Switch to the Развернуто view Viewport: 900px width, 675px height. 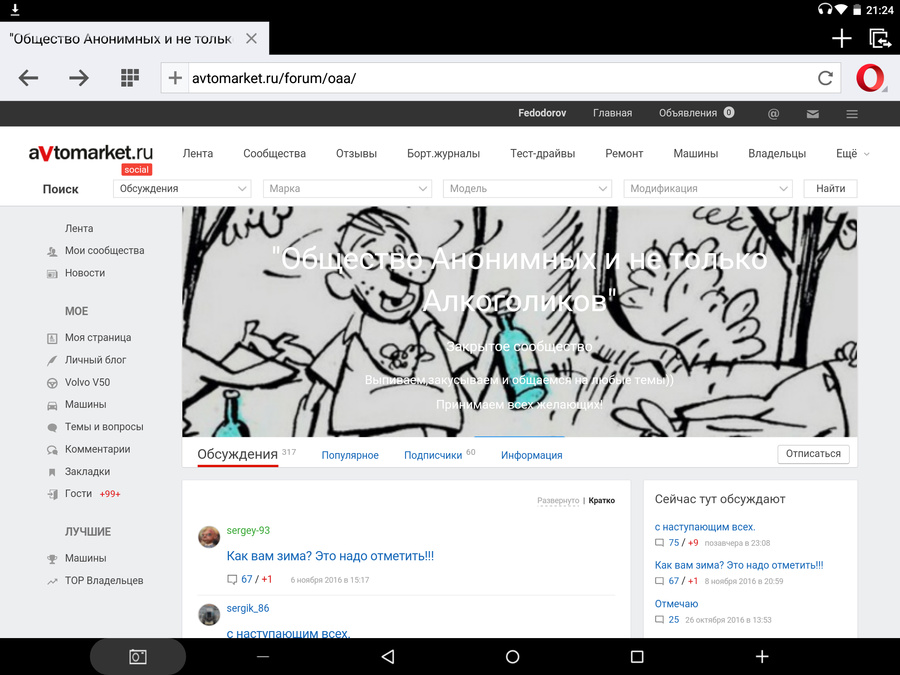(558, 501)
